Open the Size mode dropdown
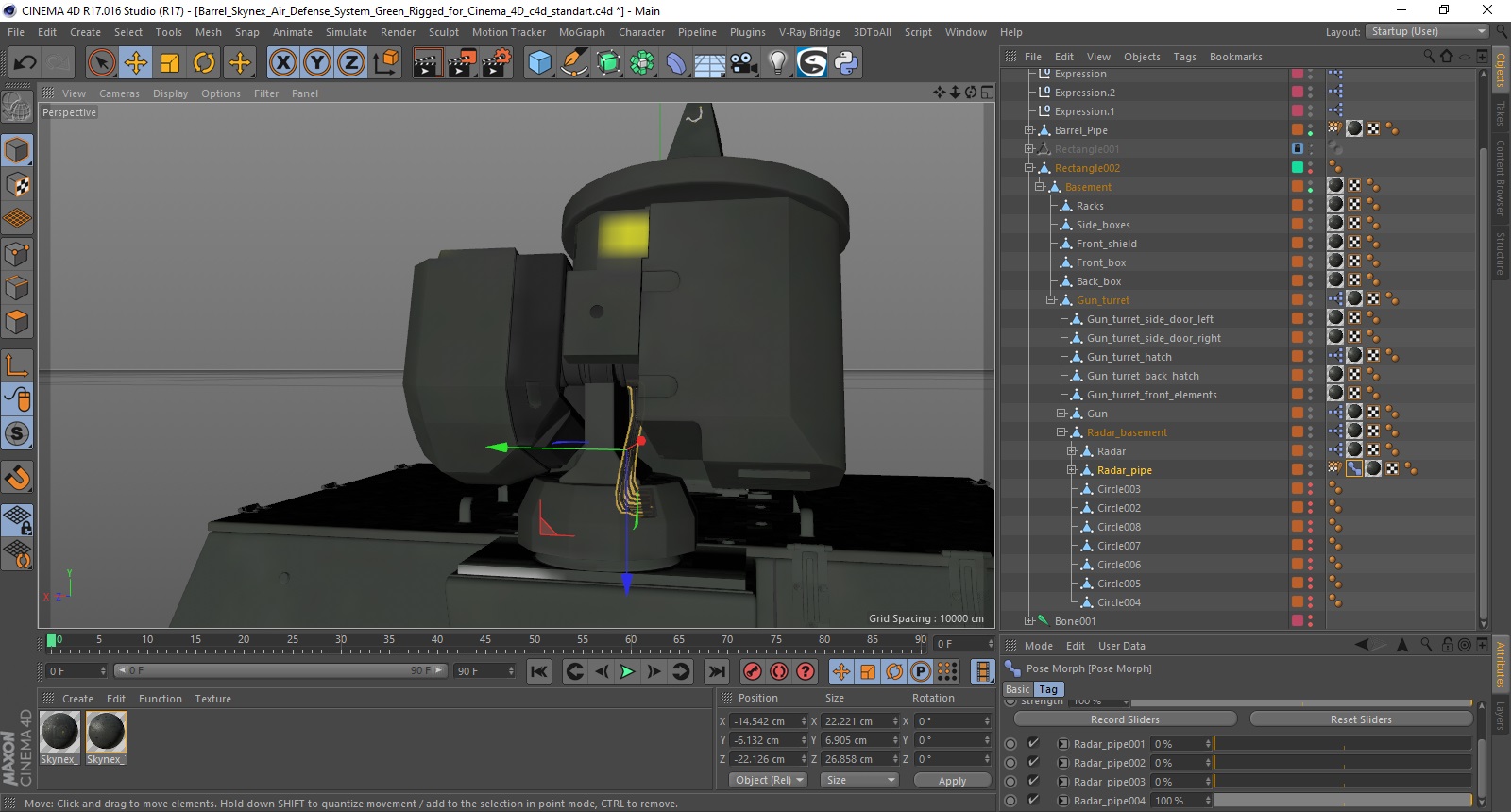1511x812 pixels. click(858, 780)
